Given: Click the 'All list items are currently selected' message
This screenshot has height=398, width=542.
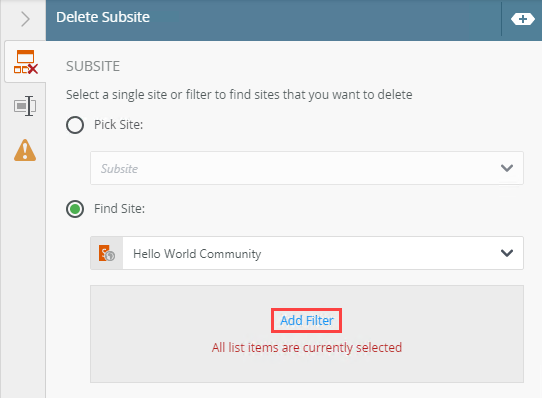Looking at the screenshot, I should (307, 348).
